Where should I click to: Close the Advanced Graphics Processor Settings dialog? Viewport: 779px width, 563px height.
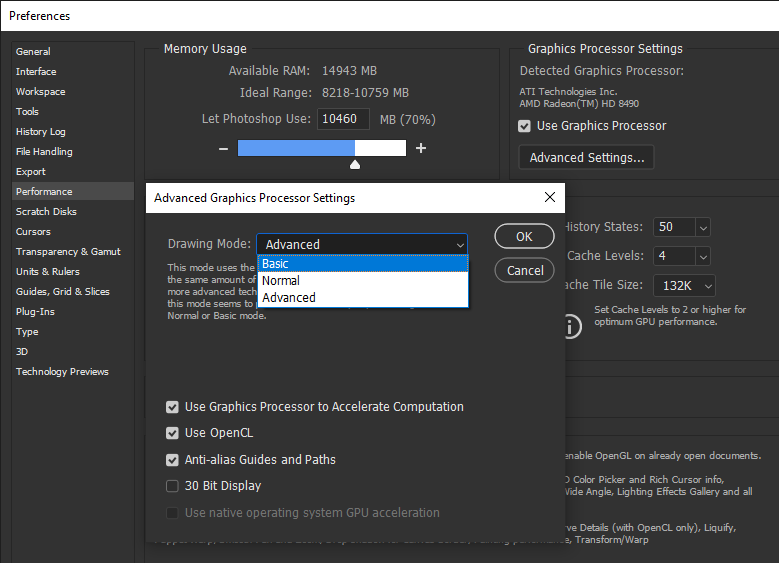coord(549,198)
